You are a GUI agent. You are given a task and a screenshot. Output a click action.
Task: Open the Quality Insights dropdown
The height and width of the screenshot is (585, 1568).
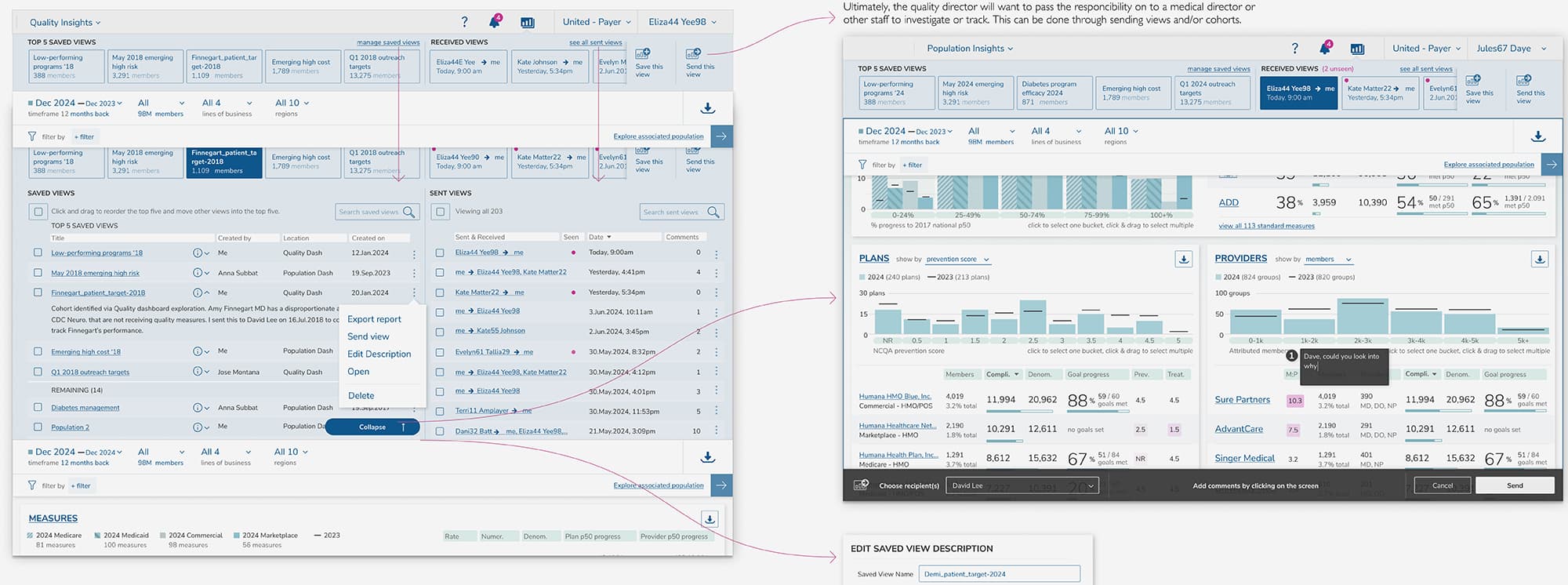point(65,23)
